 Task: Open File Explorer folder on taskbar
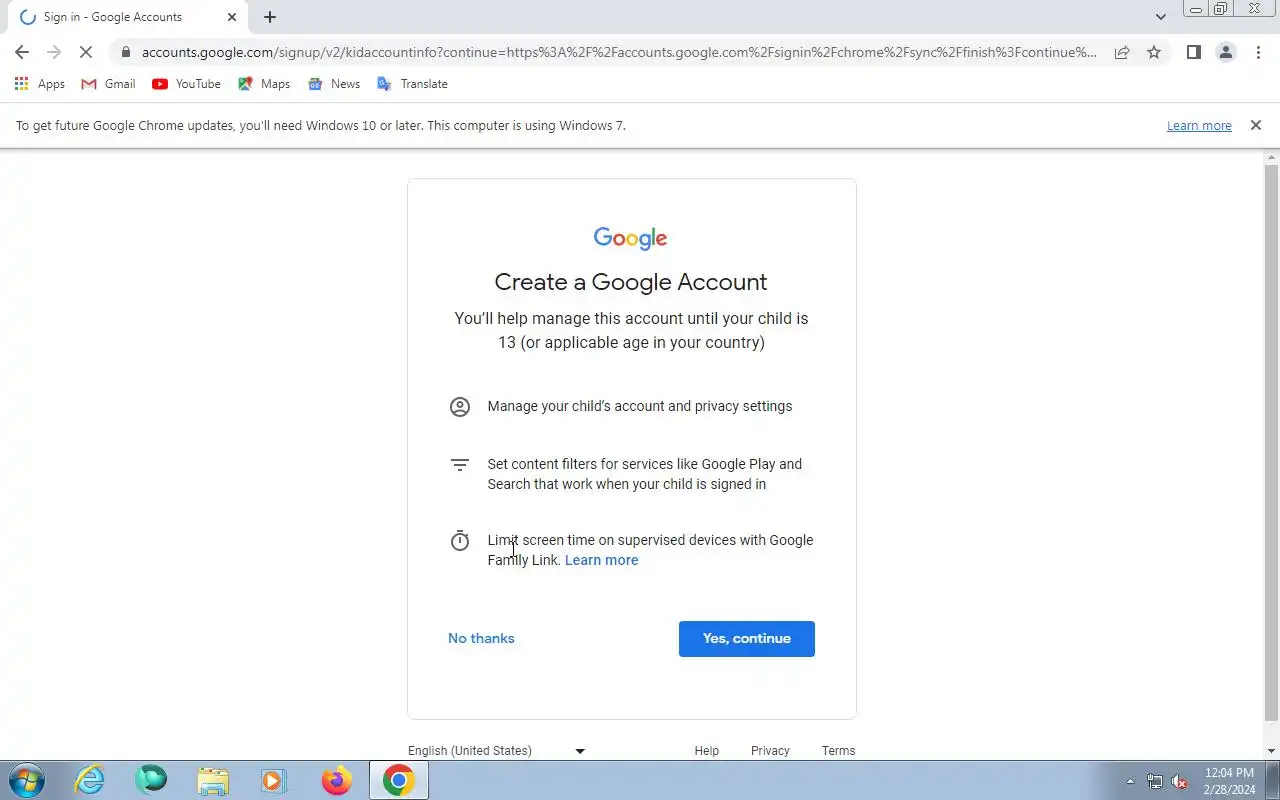pyautogui.click(x=213, y=780)
